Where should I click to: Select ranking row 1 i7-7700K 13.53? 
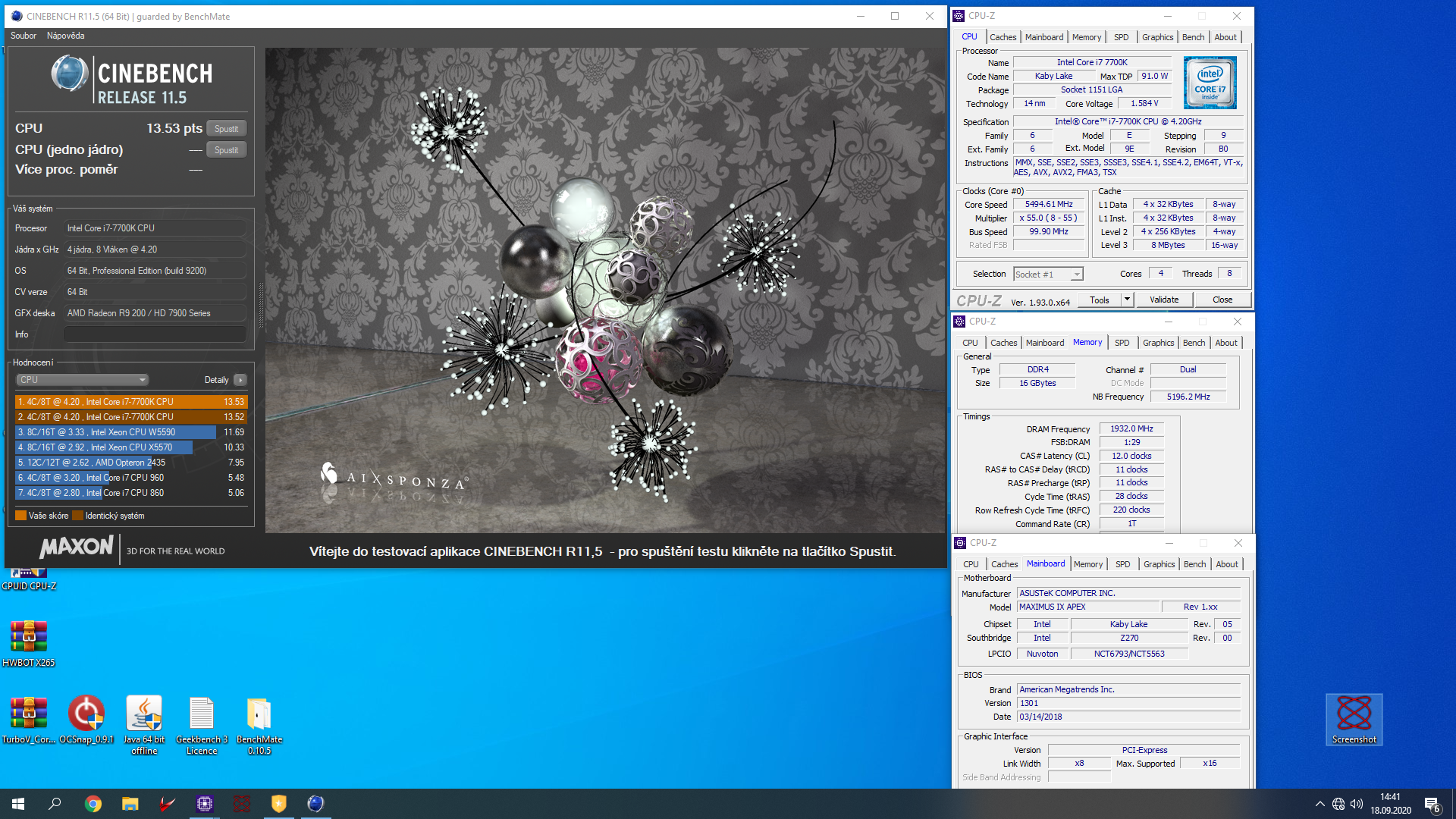click(x=130, y=402)
